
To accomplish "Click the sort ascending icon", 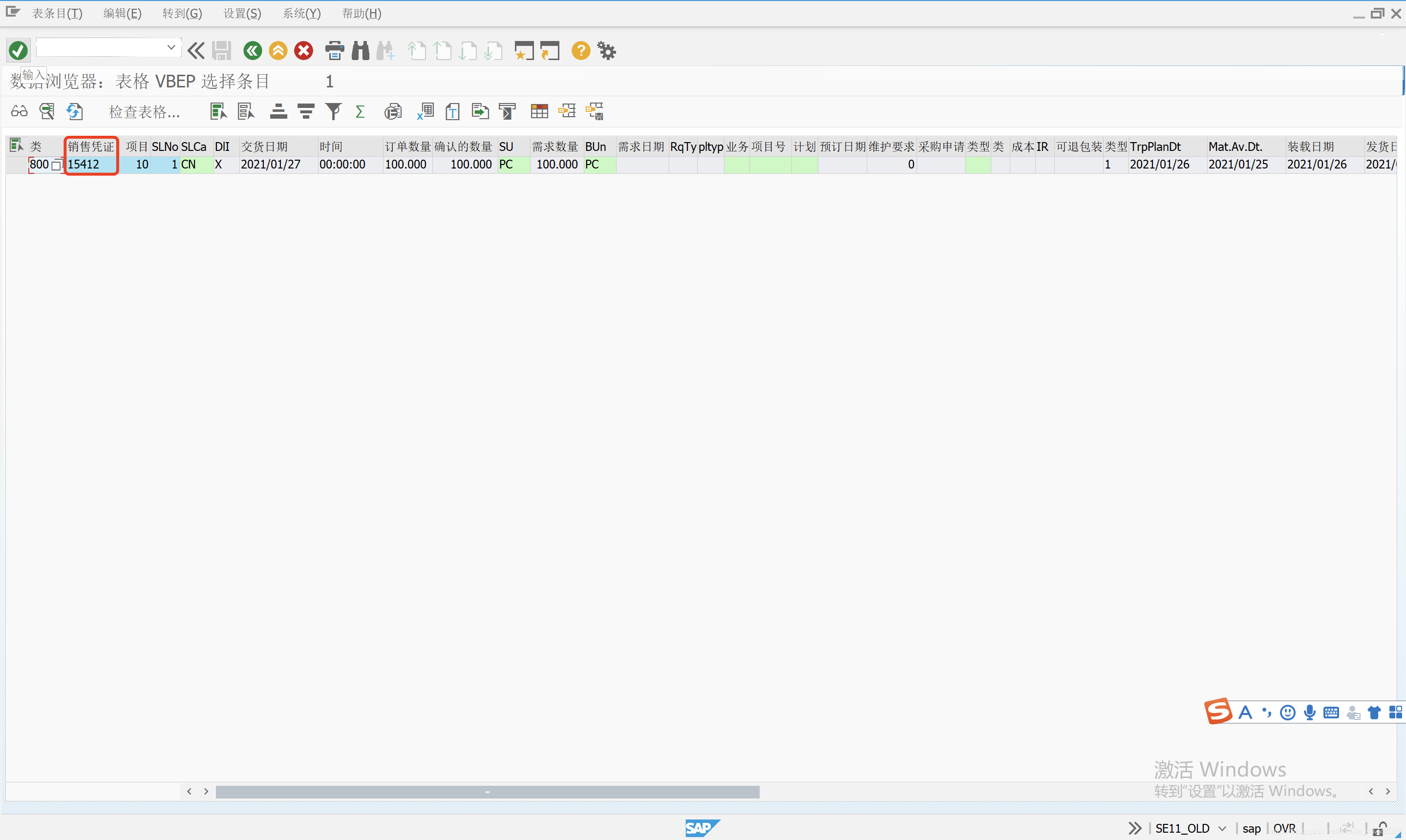I will 277,111.
